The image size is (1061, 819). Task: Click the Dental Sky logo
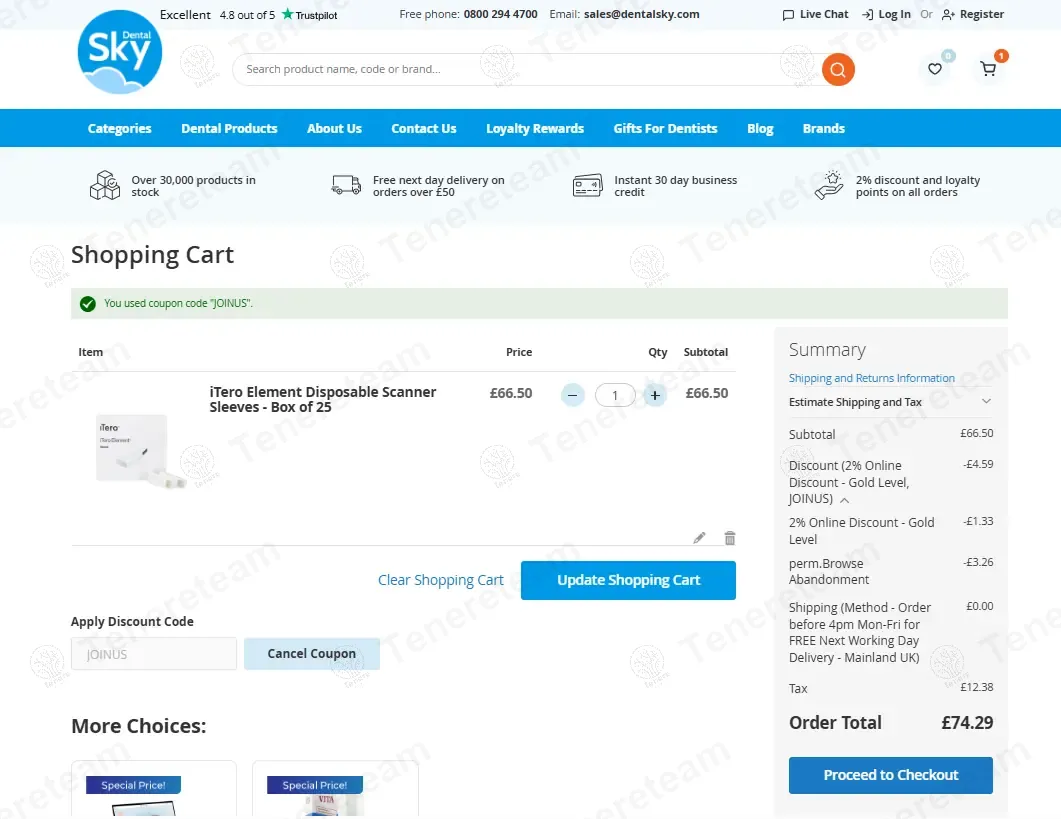point(120,52)
